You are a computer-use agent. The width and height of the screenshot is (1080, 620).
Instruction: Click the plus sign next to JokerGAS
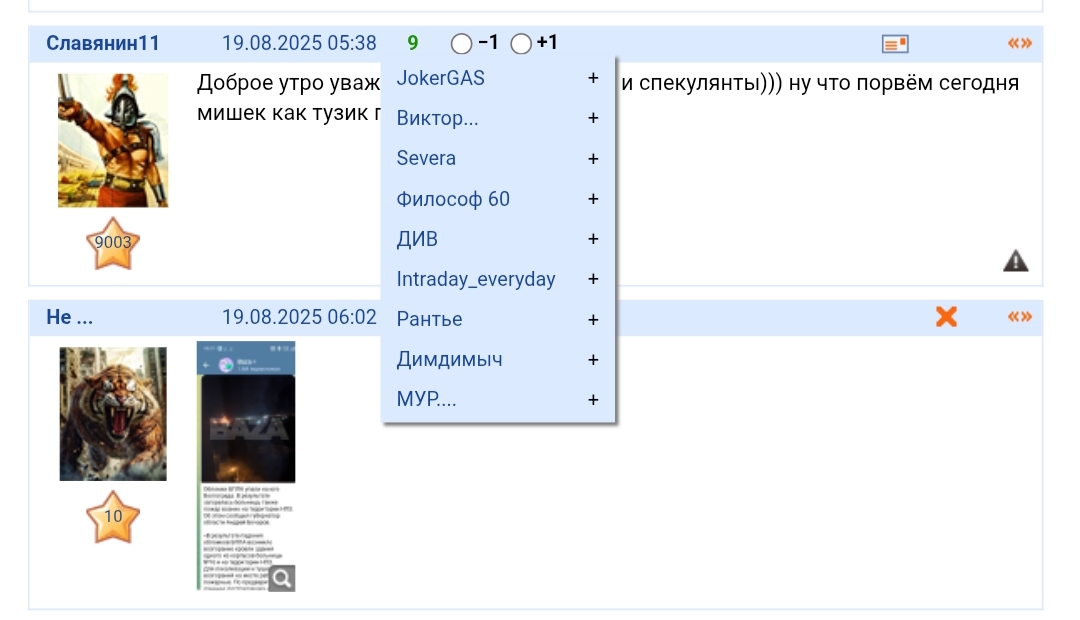[593, 78]
